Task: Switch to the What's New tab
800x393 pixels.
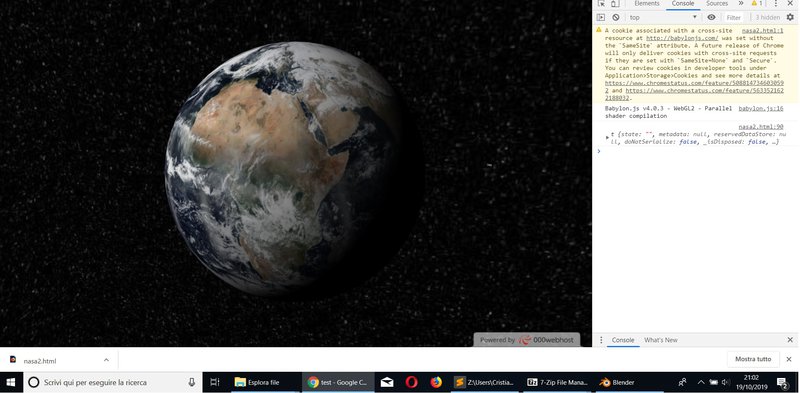Action: (661, 340)
